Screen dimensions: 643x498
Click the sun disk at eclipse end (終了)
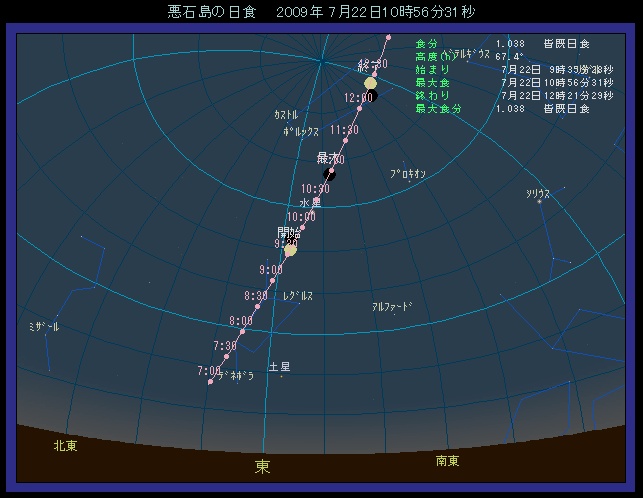[370, 83]
